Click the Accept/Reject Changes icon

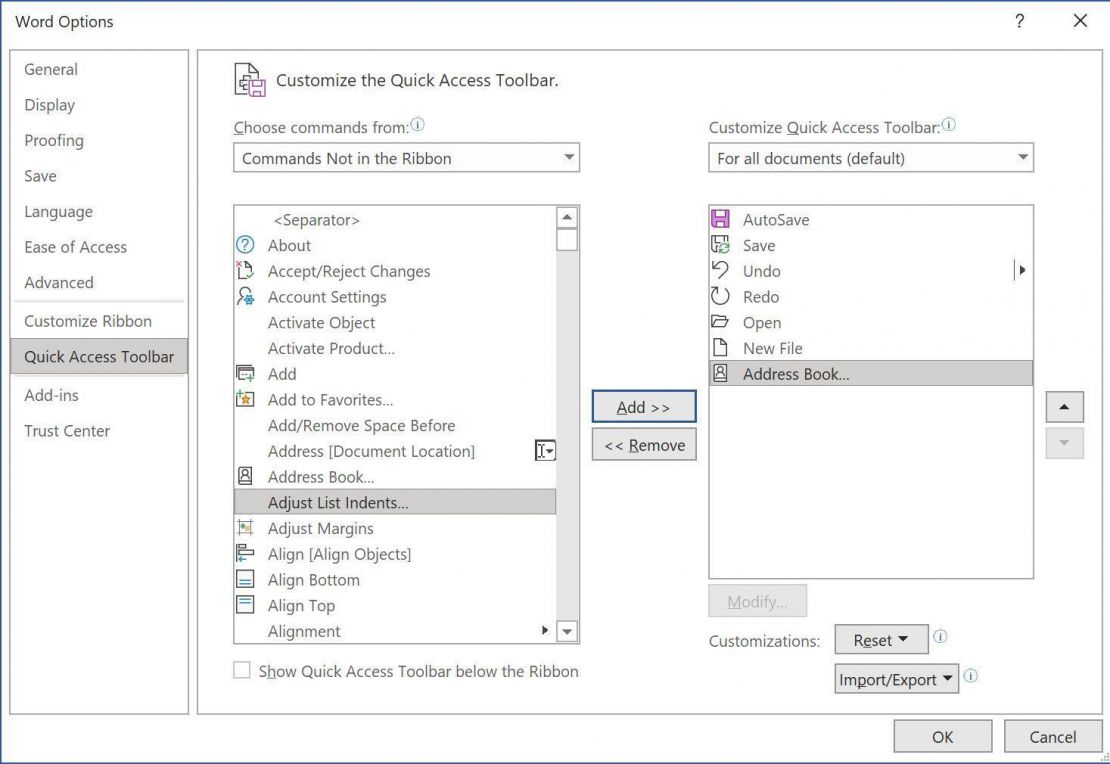245,271
